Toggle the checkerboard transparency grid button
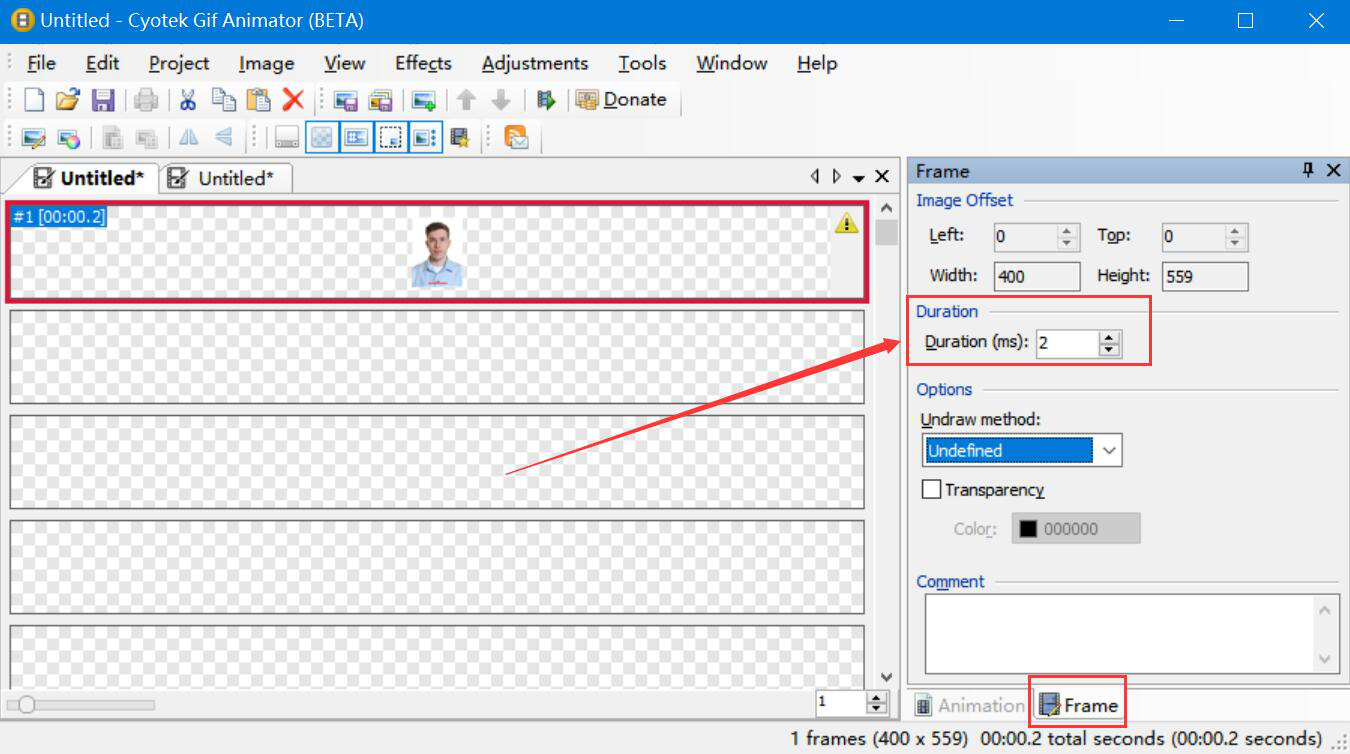This screenshot has height=754, width=1350. [321, 138]
